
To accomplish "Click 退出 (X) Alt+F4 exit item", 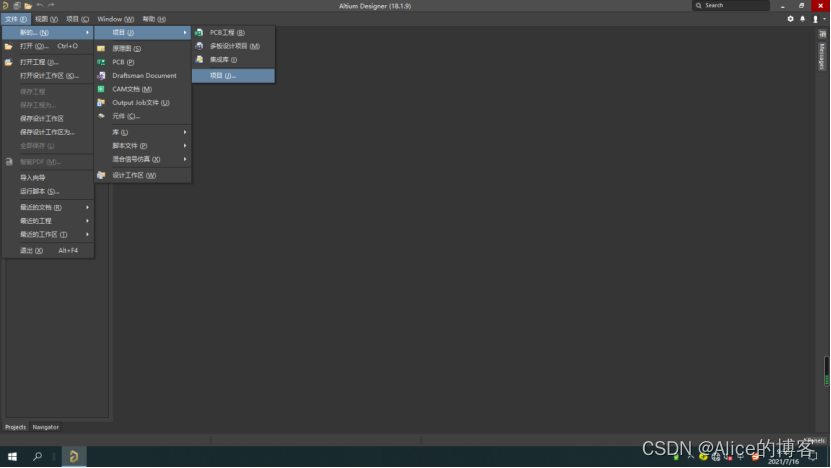I will (48, 251).
